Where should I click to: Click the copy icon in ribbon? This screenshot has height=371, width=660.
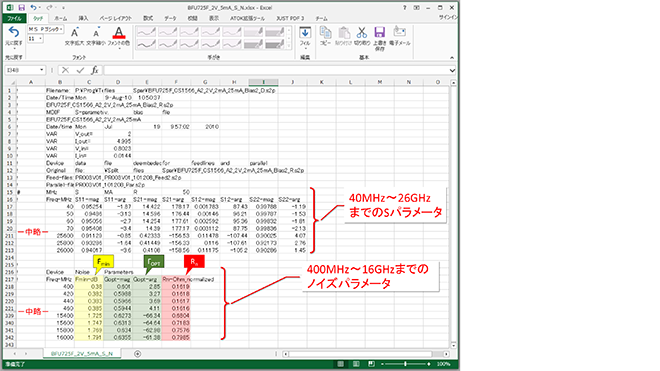pos(325,32)
